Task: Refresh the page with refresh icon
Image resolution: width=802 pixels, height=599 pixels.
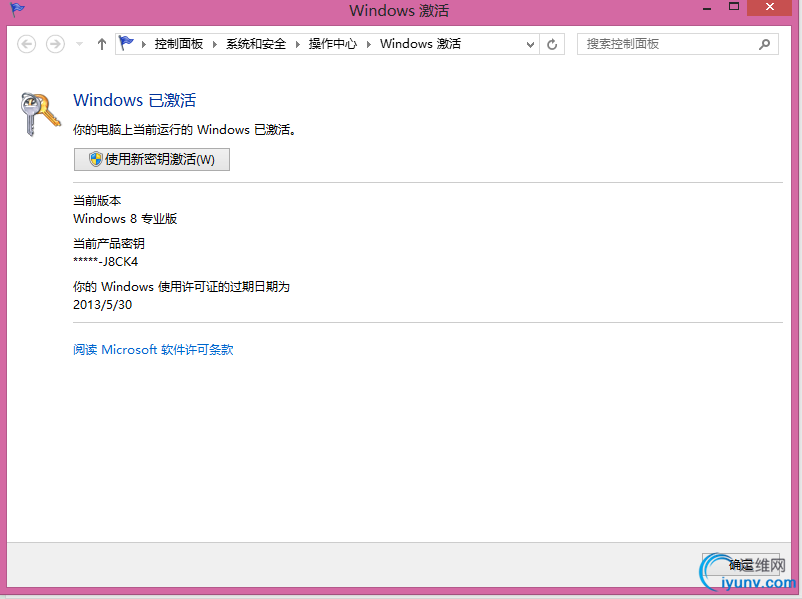Action: (552, 45)
